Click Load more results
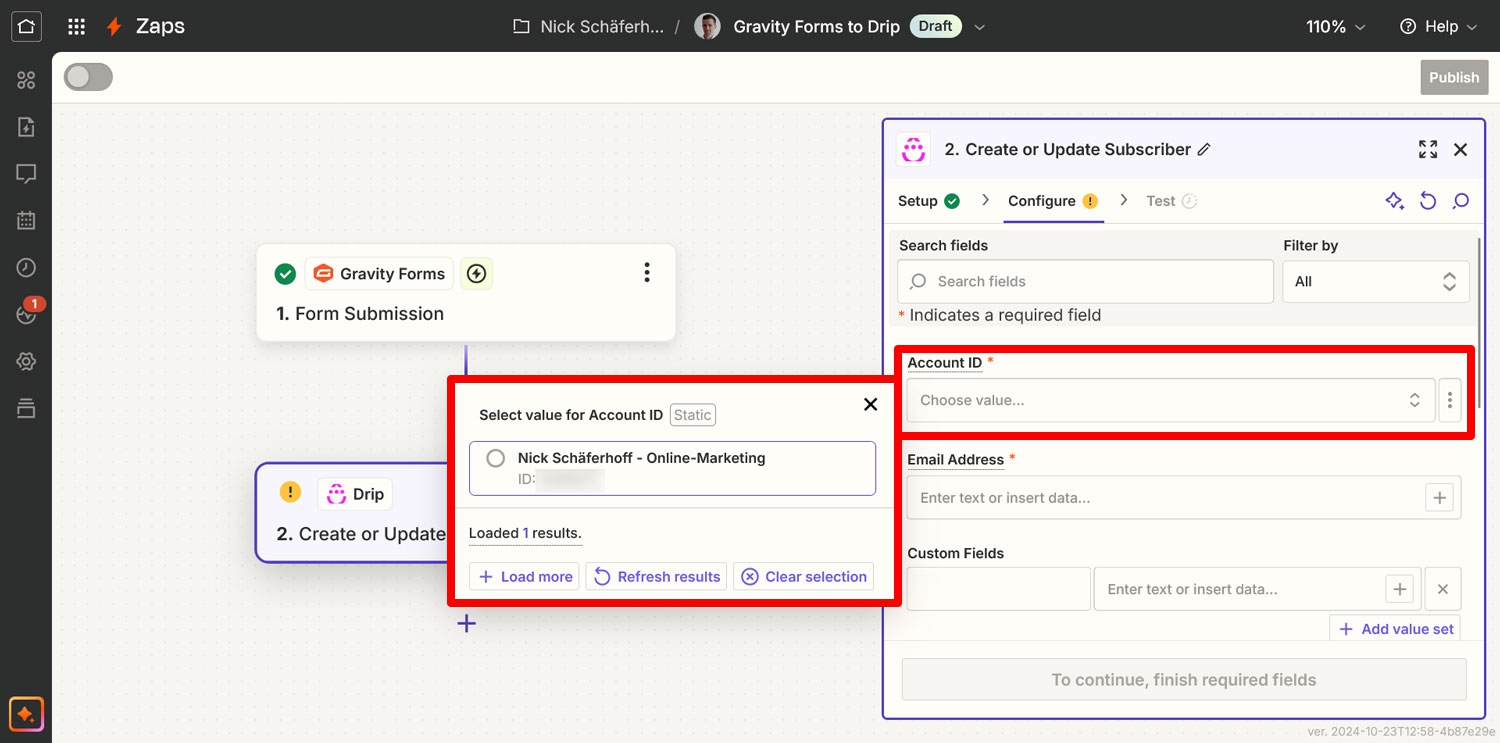Image resolution: width=1500 pixels, height=743 pixels. tap(525, 576)
